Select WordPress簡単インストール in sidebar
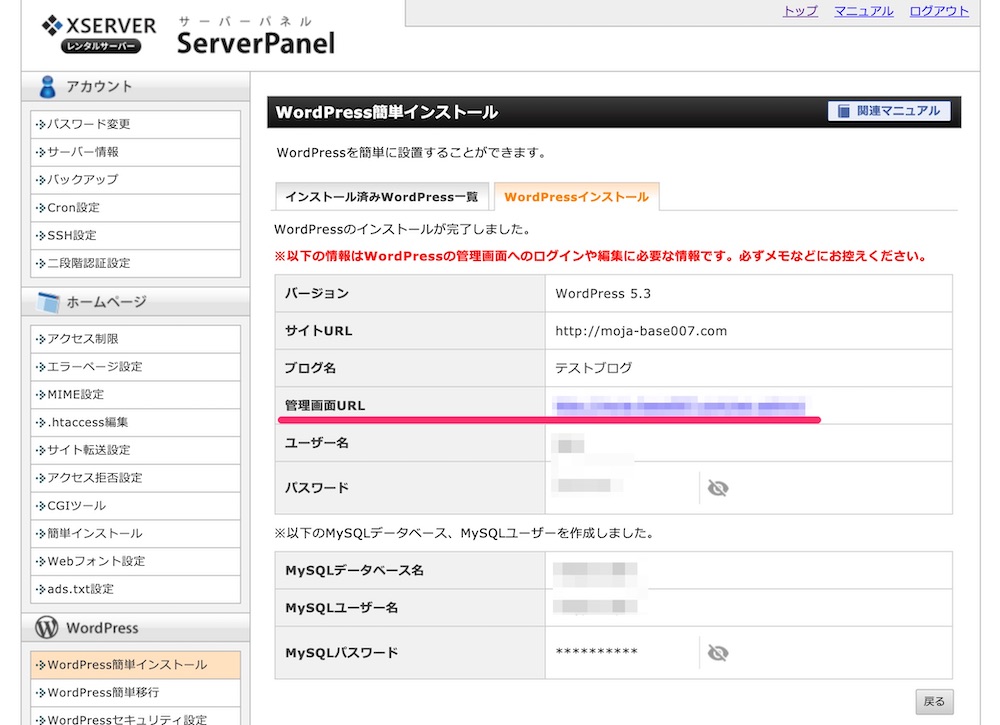The image size is (1000, 725). click(x=135, y=665)
